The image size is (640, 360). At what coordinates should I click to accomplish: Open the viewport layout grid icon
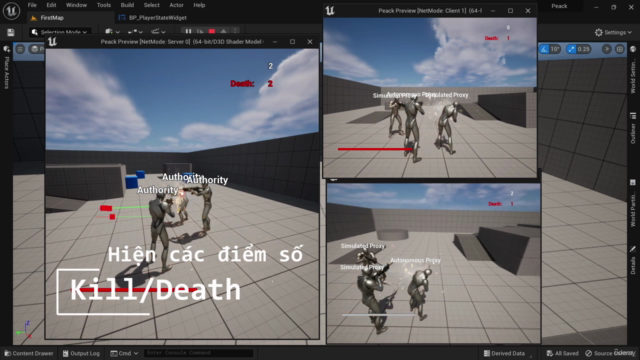(620, 49)
